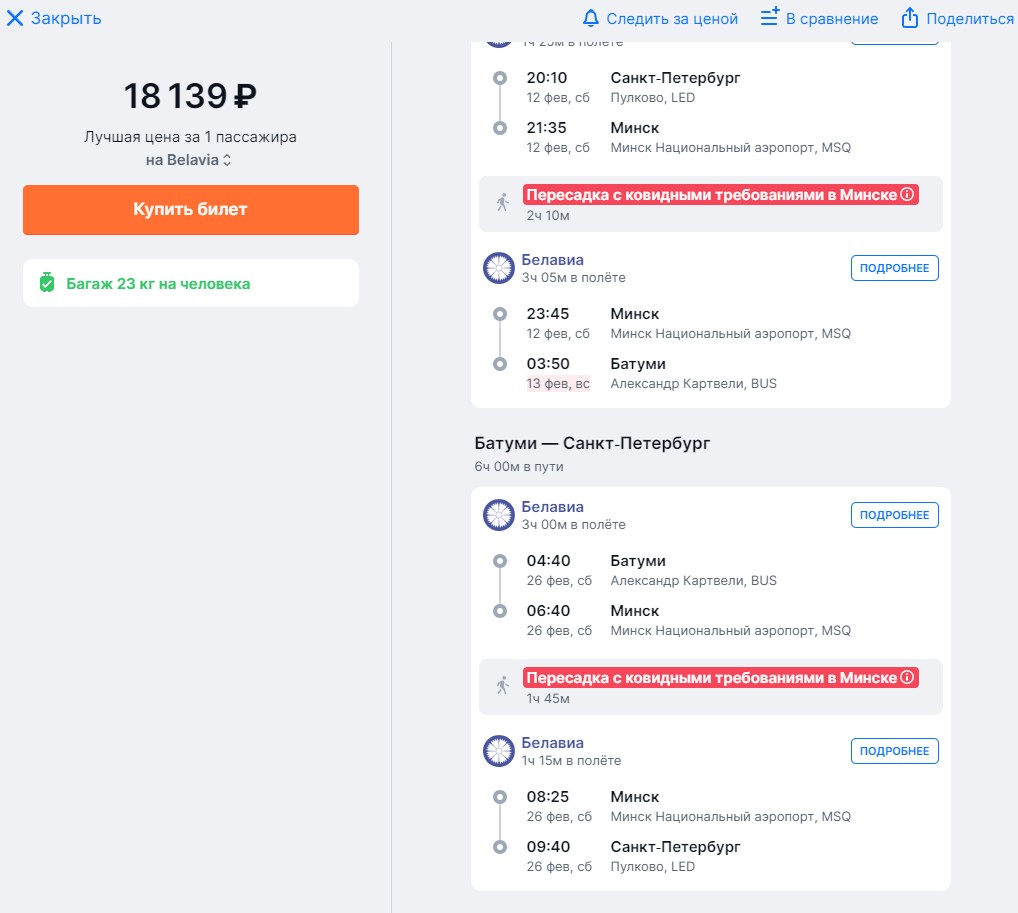1018x913 pixels.
Task: Choose Поделиться in the top bar
Action: (969, 19)
